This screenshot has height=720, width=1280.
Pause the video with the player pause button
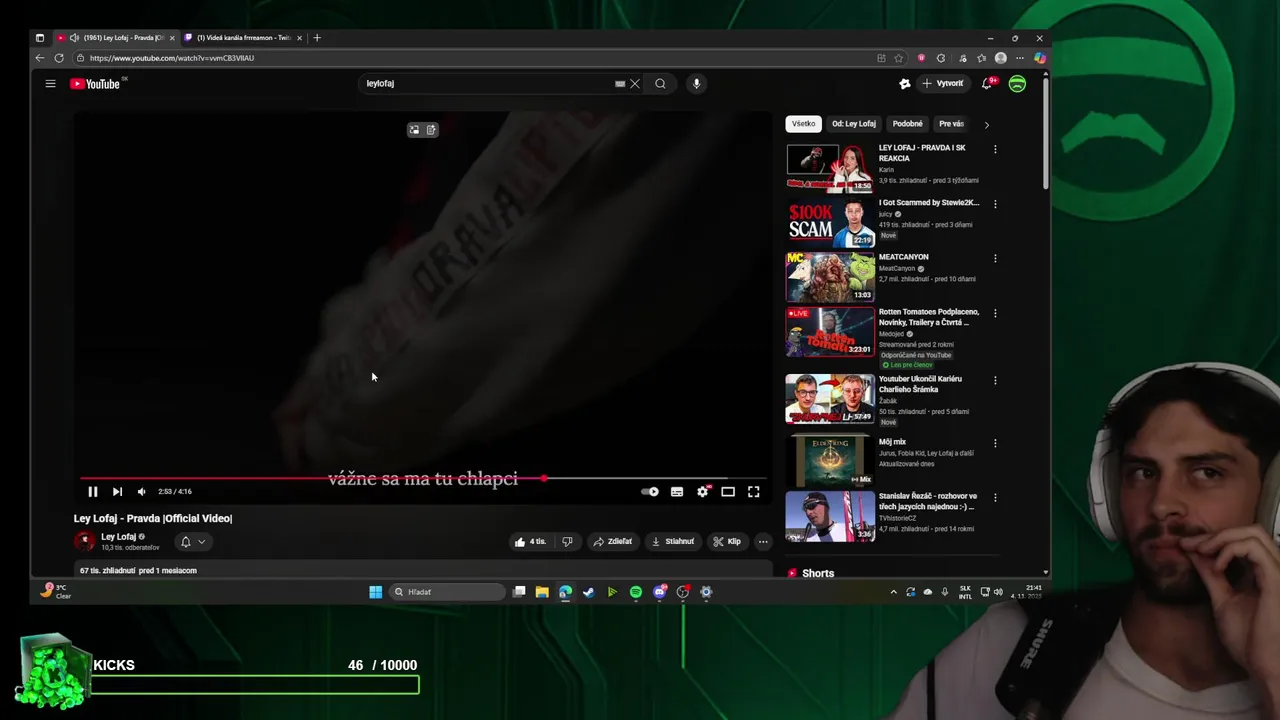(x=92, y=491)
